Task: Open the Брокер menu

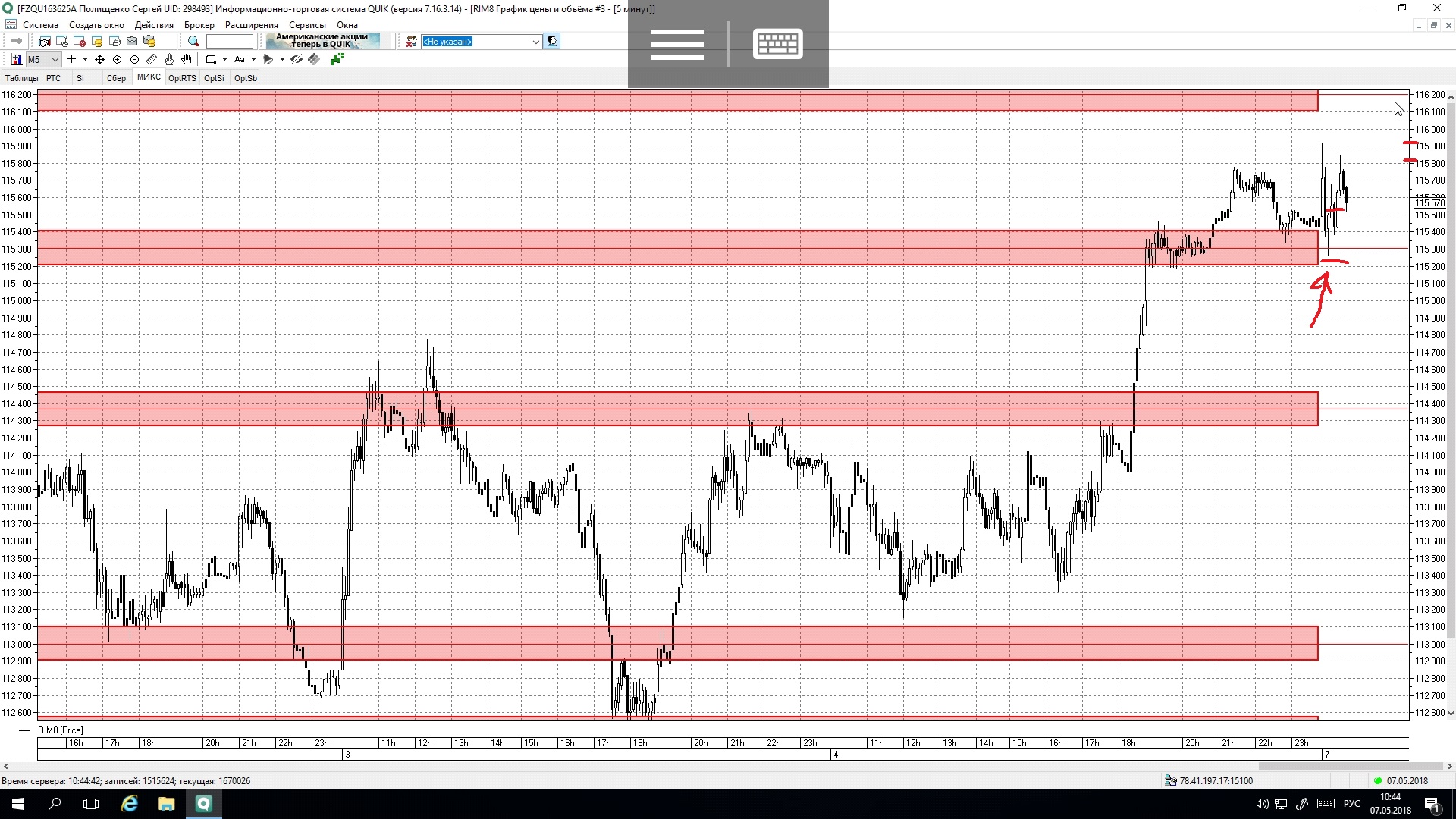Action: tap(199, 25)
